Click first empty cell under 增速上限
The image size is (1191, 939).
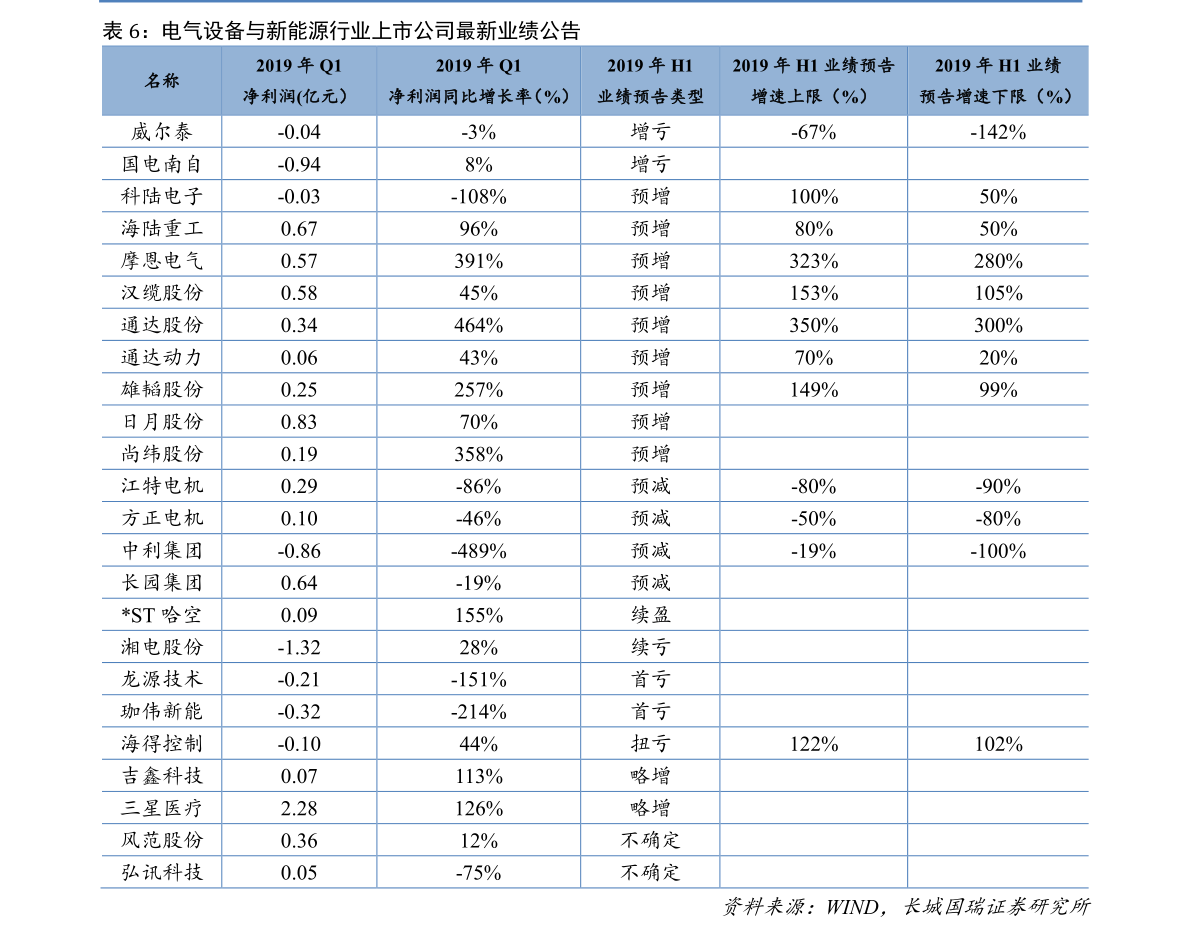(x=813, y=132)
